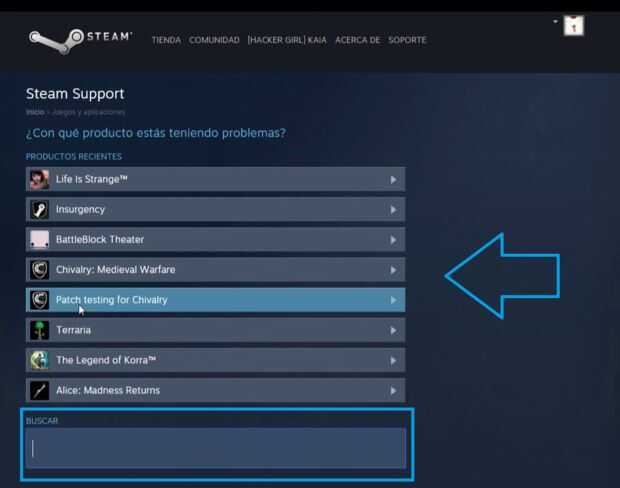Open the user avatar in top right
This screenshot has width=620, height=488.
[573, 26]
